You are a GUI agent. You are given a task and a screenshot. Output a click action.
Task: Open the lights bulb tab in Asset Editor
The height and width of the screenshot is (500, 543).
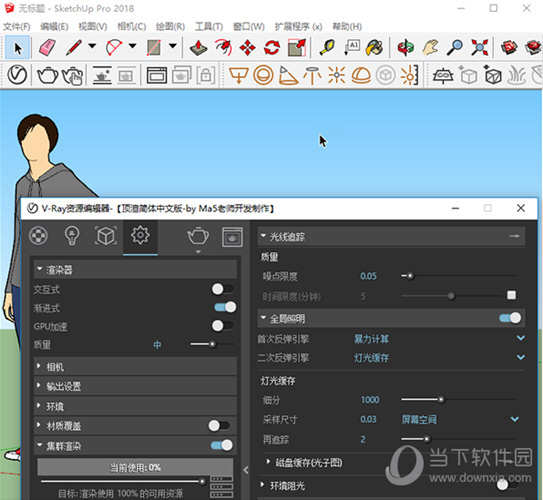tap(72, 236)
